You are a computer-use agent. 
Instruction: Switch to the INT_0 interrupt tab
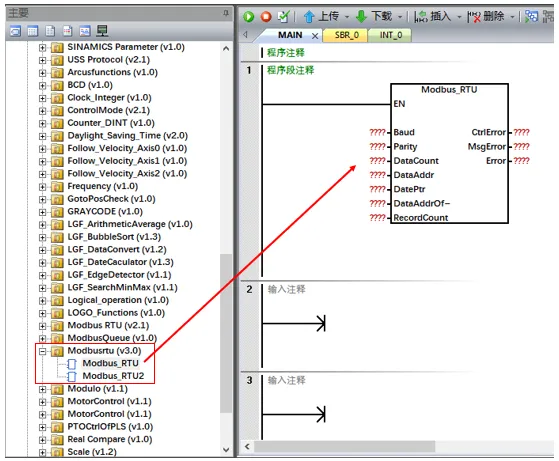[391, 35]
